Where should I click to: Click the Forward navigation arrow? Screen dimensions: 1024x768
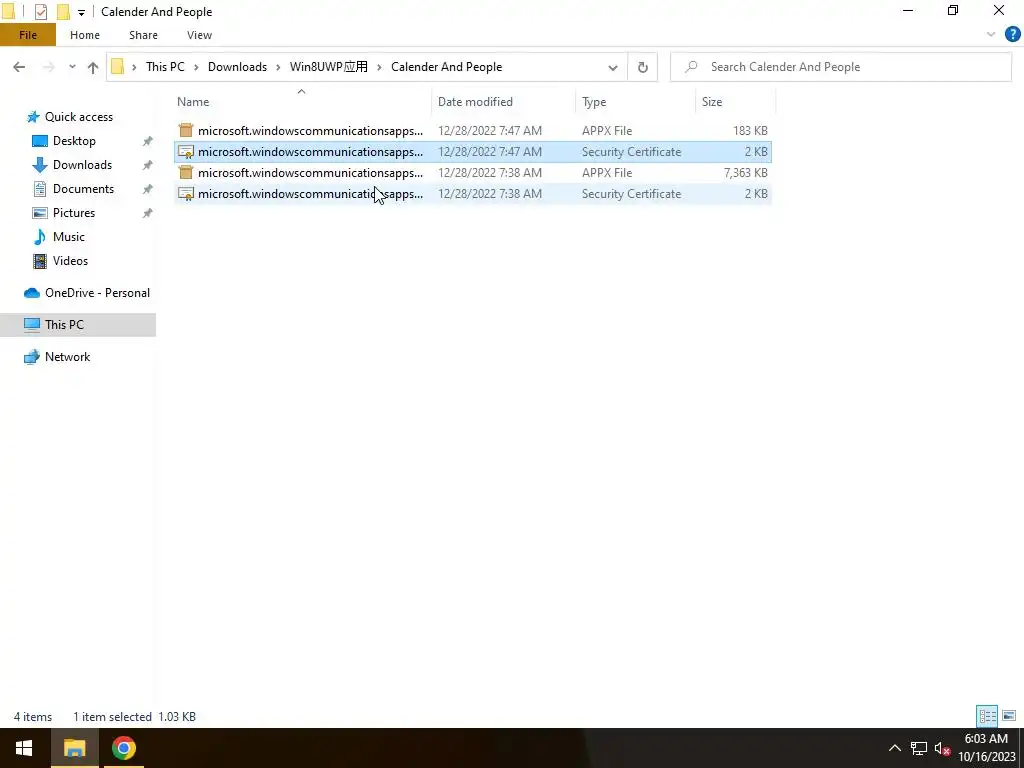48,67
